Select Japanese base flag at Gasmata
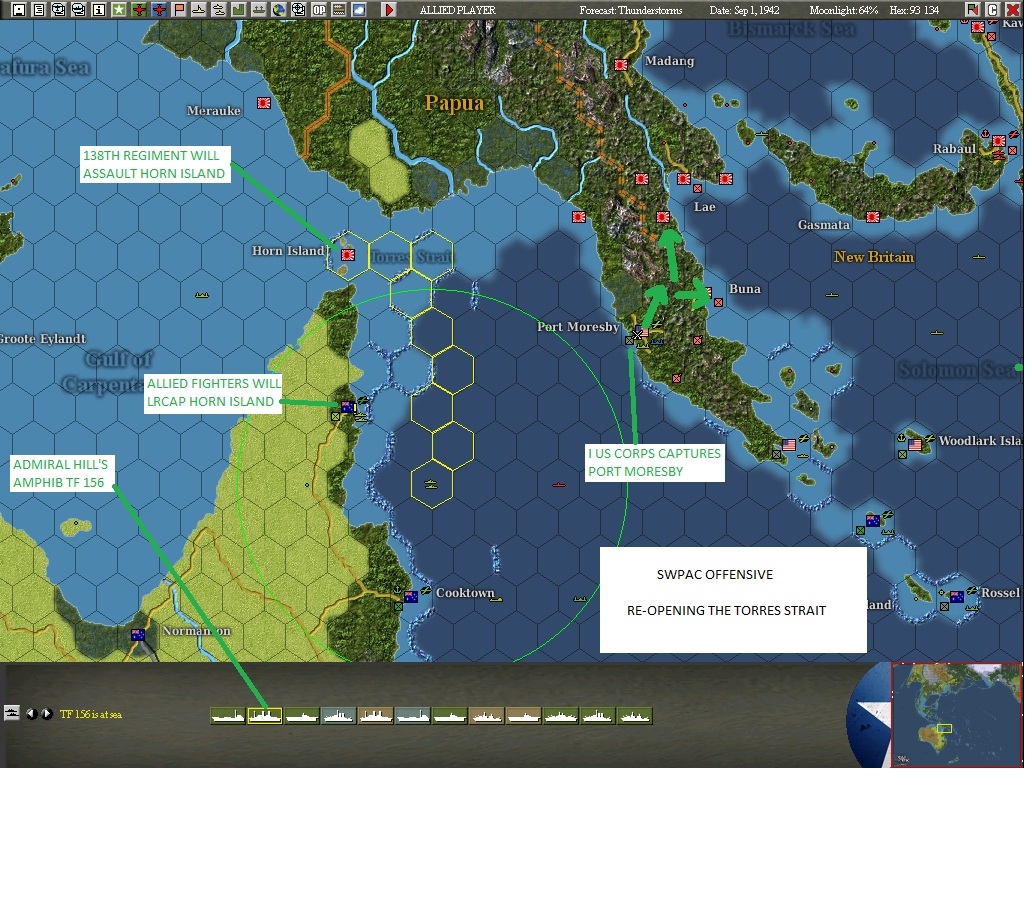1032x898 pixels. pyautogui.click(x=873, y=217)
